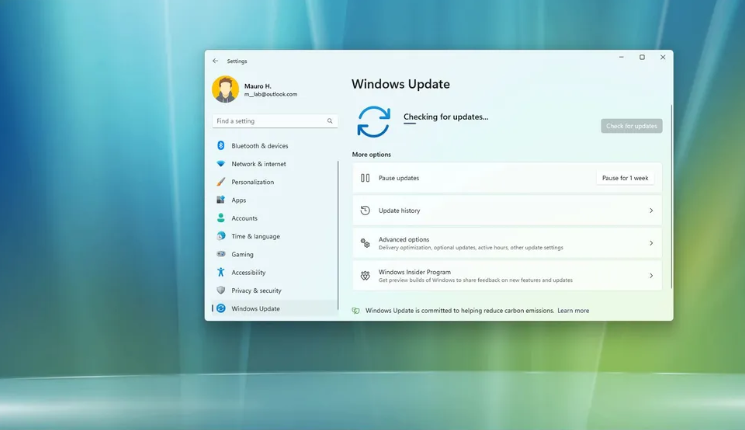The width and height of the screenshot is (745, 430).
Task: Open Update history
Action: point(507,210)
